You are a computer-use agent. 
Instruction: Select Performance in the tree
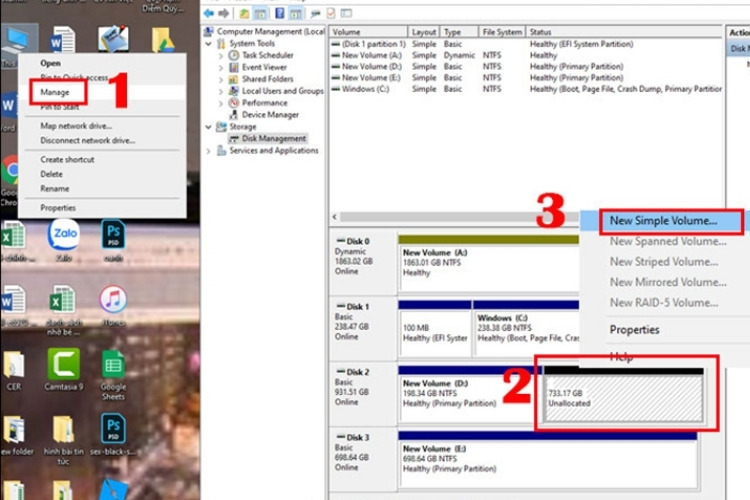coord(264,102)
